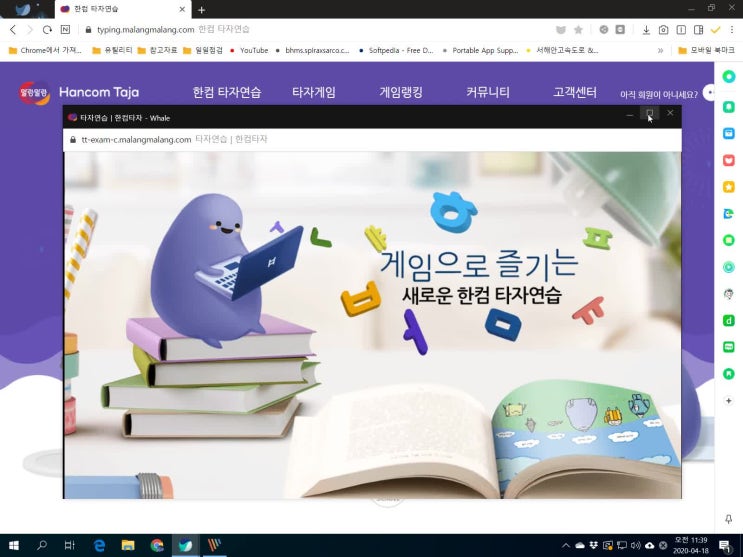Image resolution: width=743 pixels, height=557 pixels.
Task: Close the 타자연습 popup window
Action: point(670,113)
